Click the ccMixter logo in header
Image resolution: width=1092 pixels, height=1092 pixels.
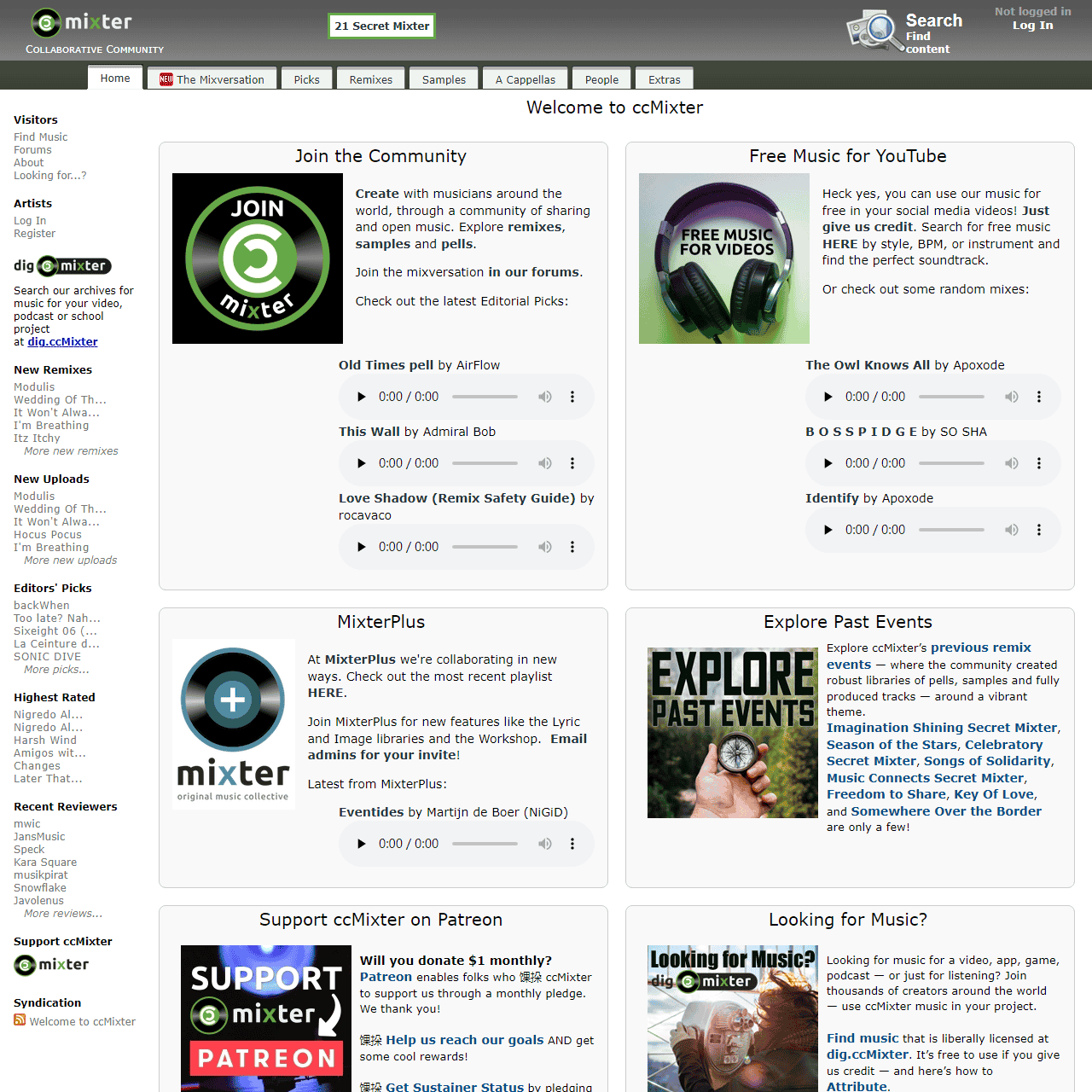(x=82, y=23)
